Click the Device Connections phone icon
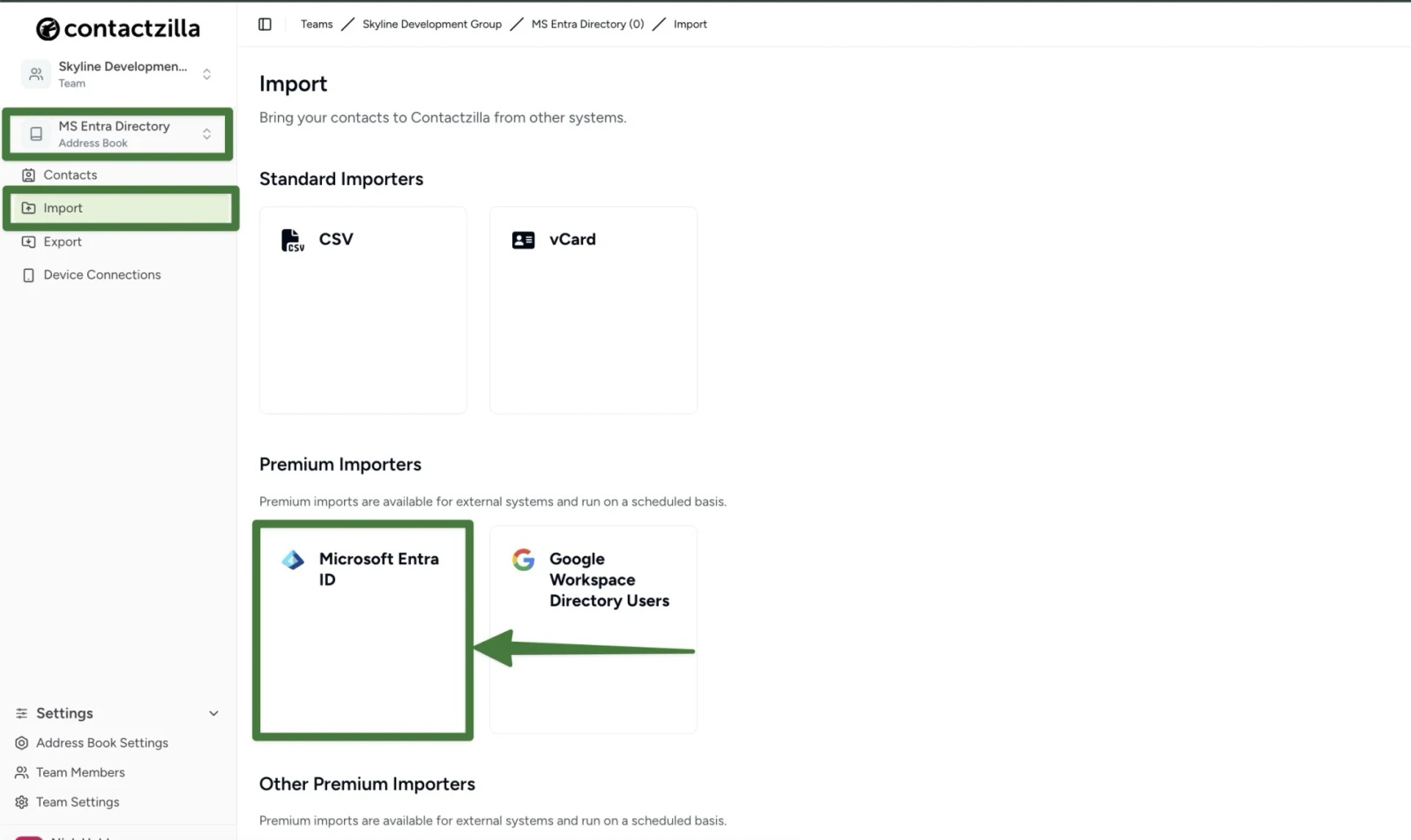The image size is (1411, 840). [x=27, y=274]
